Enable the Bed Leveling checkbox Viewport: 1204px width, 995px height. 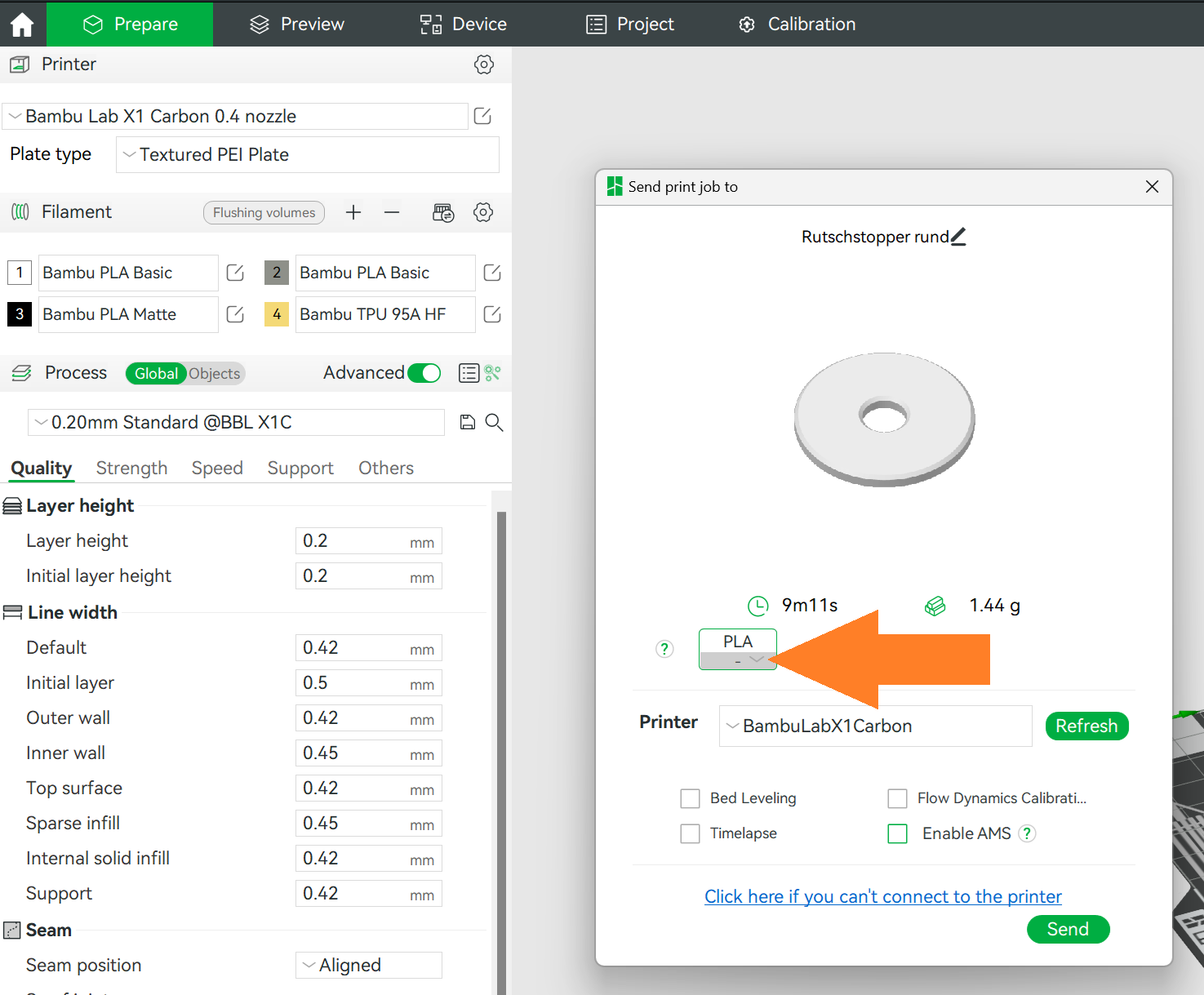point(691,798)
